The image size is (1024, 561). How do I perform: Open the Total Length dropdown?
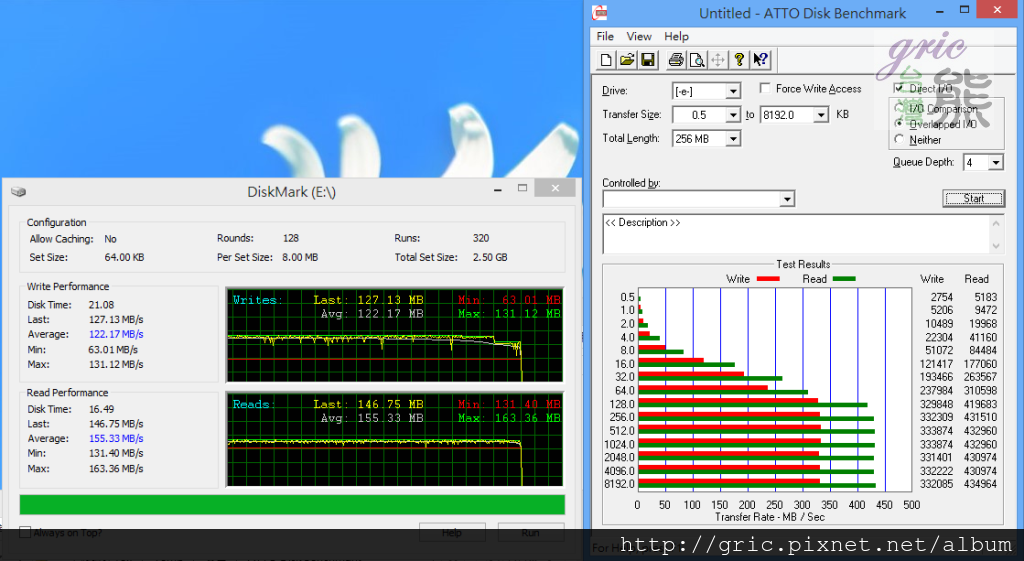pyautogui.click(x=733, y=138)
